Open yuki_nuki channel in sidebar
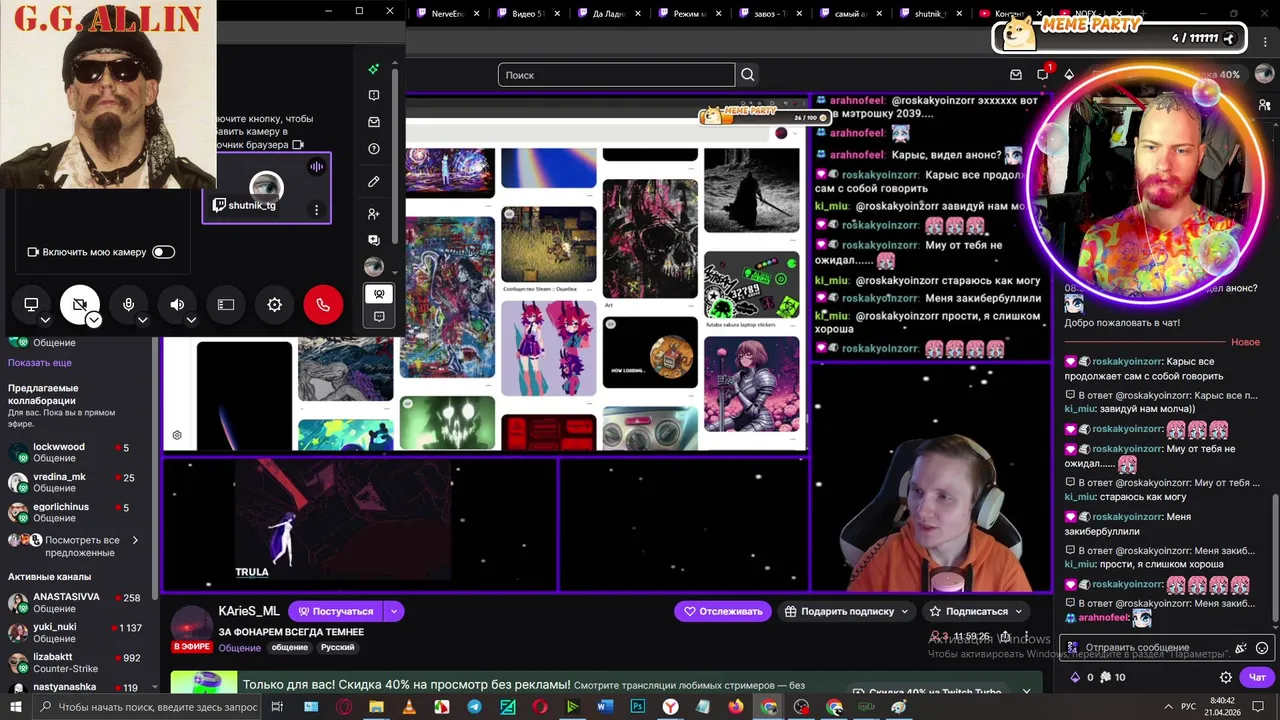Image resolution: width=1280 pixels, height=720 pixels. pyautogui.click(x=76, y=633)
